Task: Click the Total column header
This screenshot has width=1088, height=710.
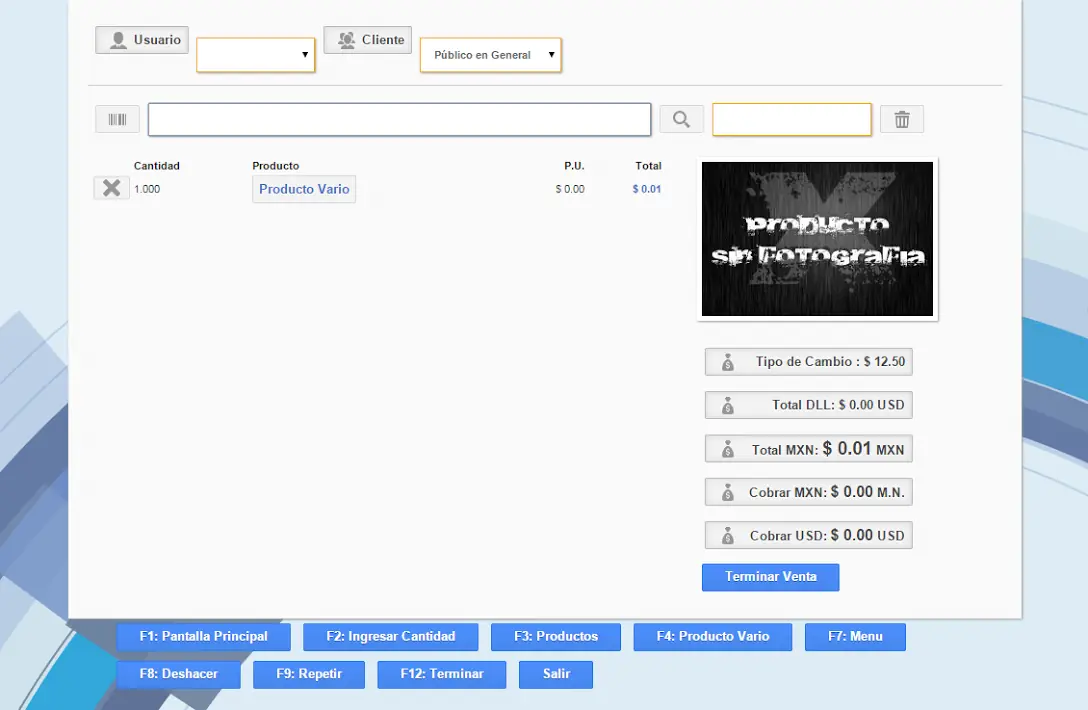Action: point(648,166)
